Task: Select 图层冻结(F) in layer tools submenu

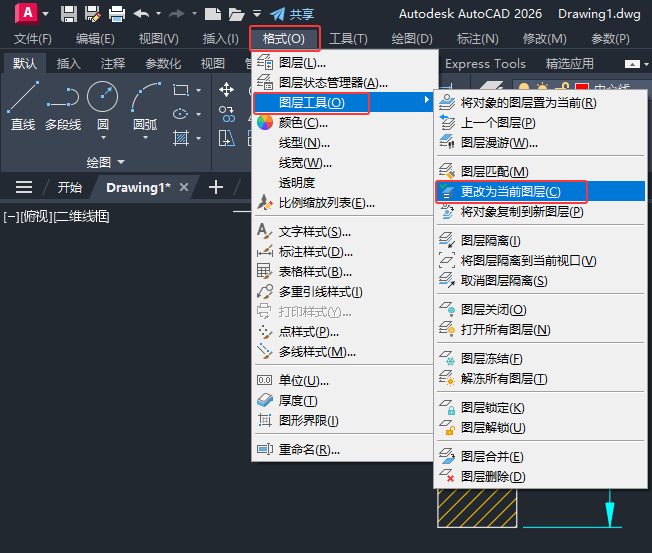Action: pos(541,358)
